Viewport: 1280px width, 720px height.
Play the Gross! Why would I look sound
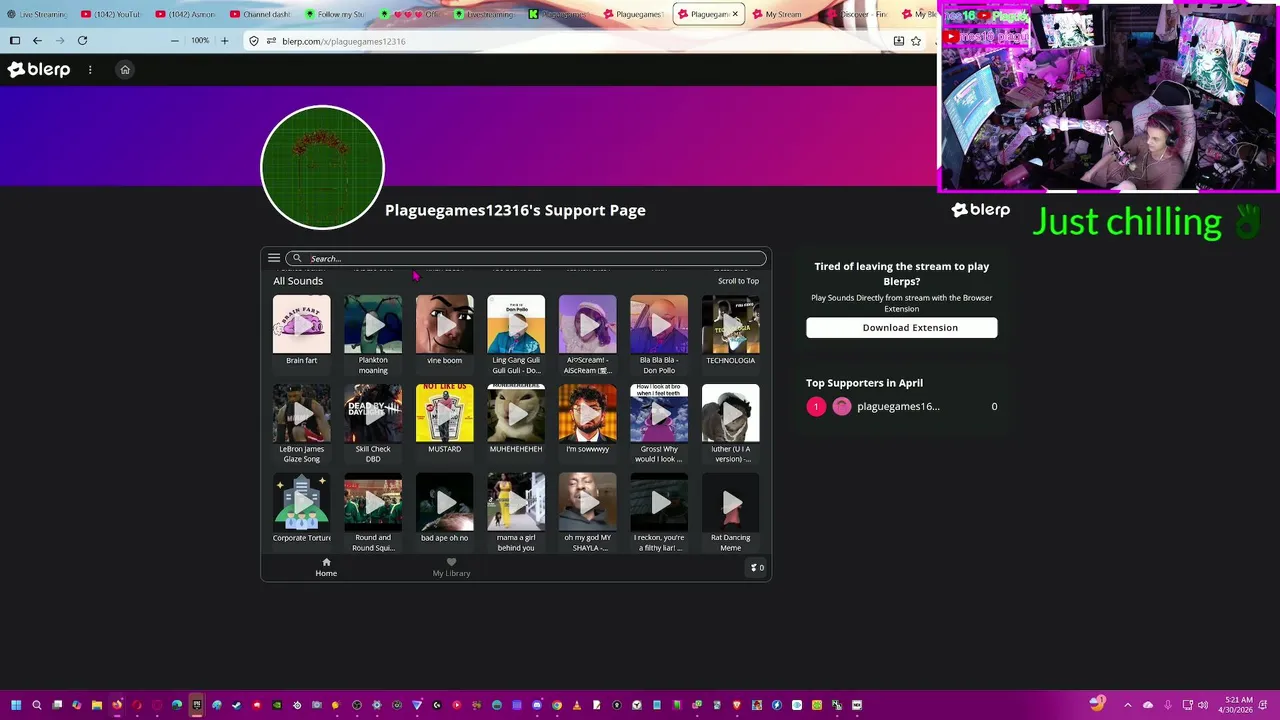point(659,413)
